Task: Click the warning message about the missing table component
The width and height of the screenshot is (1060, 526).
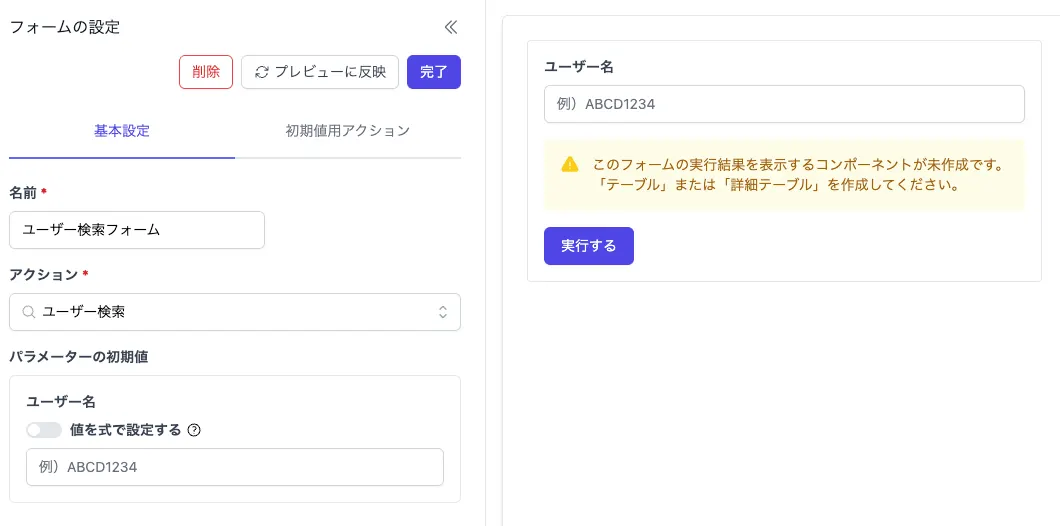Action: click(x=784, y=174)
